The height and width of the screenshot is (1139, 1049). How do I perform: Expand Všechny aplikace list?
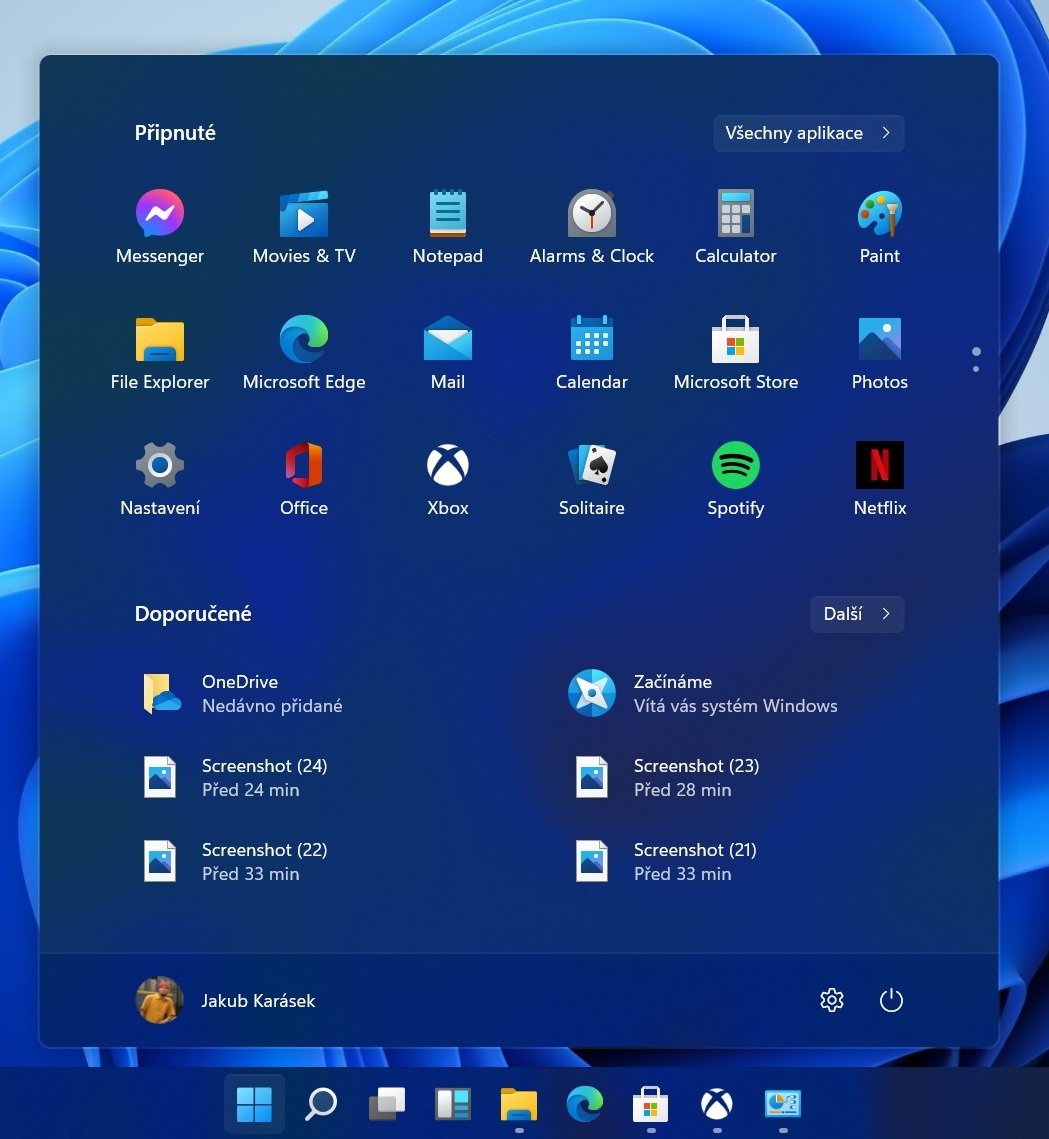809,133
